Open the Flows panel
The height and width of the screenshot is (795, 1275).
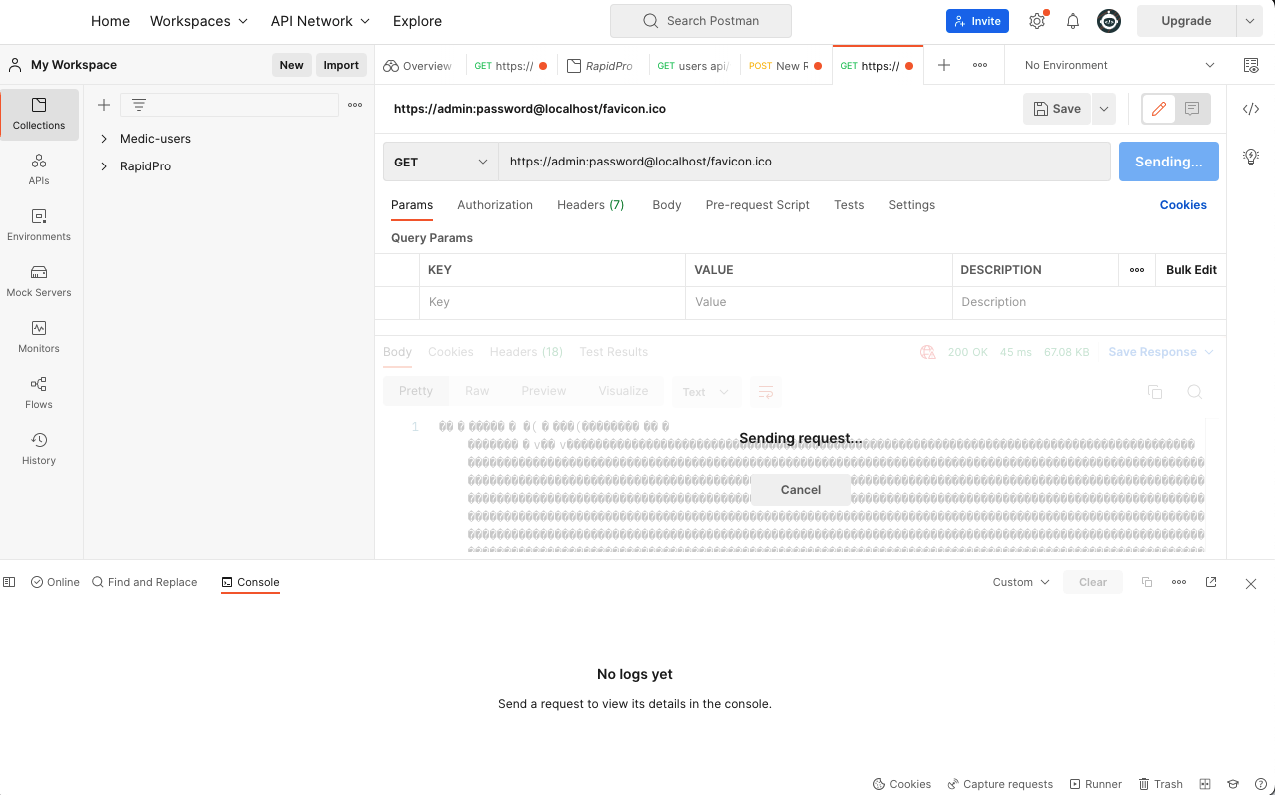pos(38,394)
